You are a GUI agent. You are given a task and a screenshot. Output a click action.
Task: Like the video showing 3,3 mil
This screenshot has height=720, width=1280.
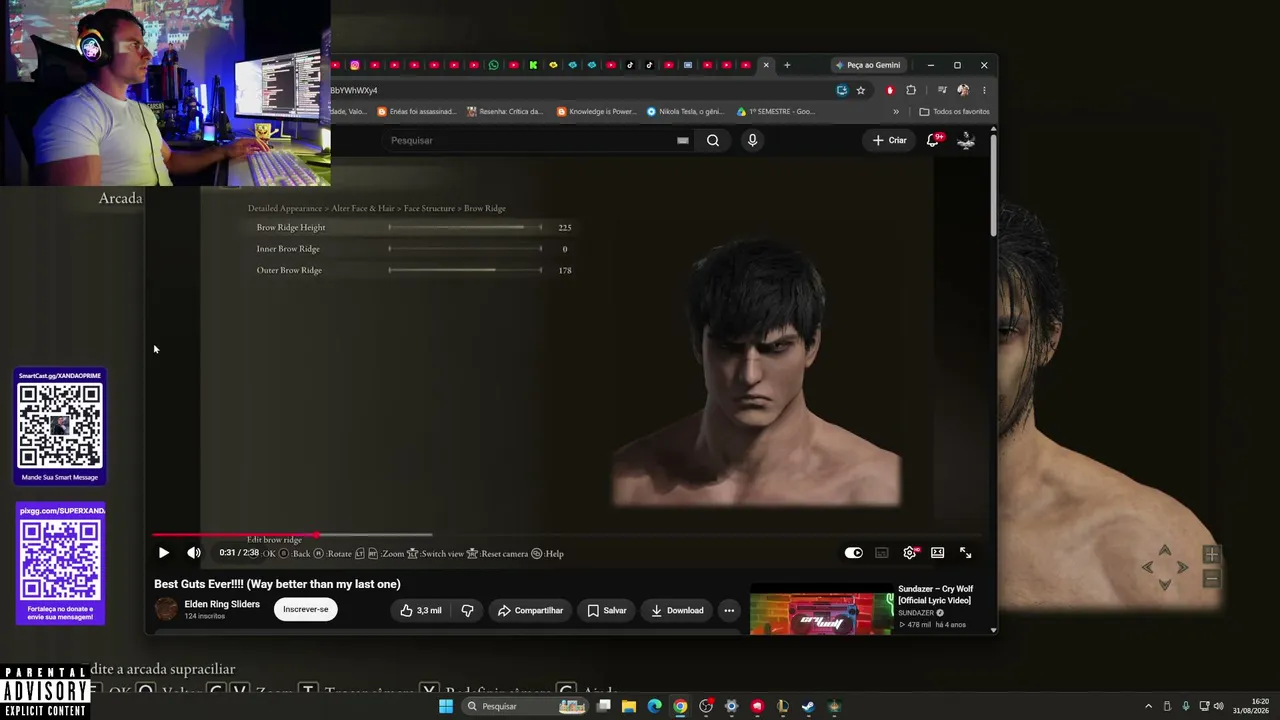click(x=421, y=610)
